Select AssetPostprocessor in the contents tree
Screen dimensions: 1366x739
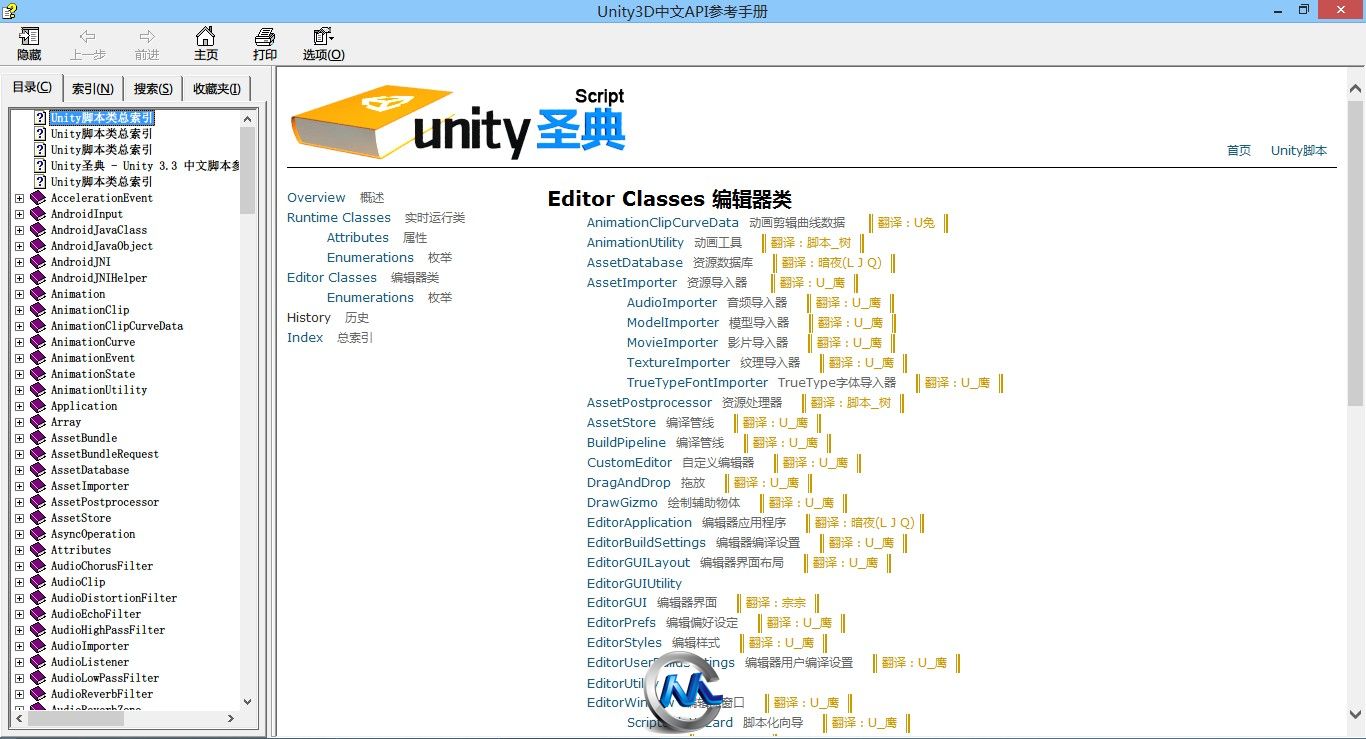click(x=105, y=502)
